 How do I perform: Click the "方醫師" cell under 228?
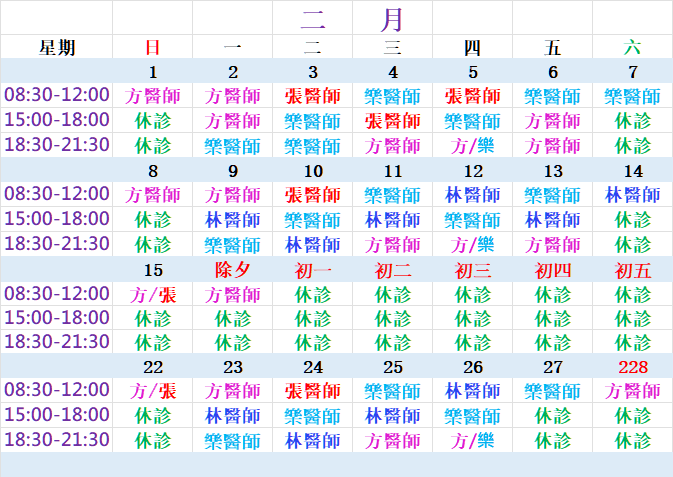632,391
